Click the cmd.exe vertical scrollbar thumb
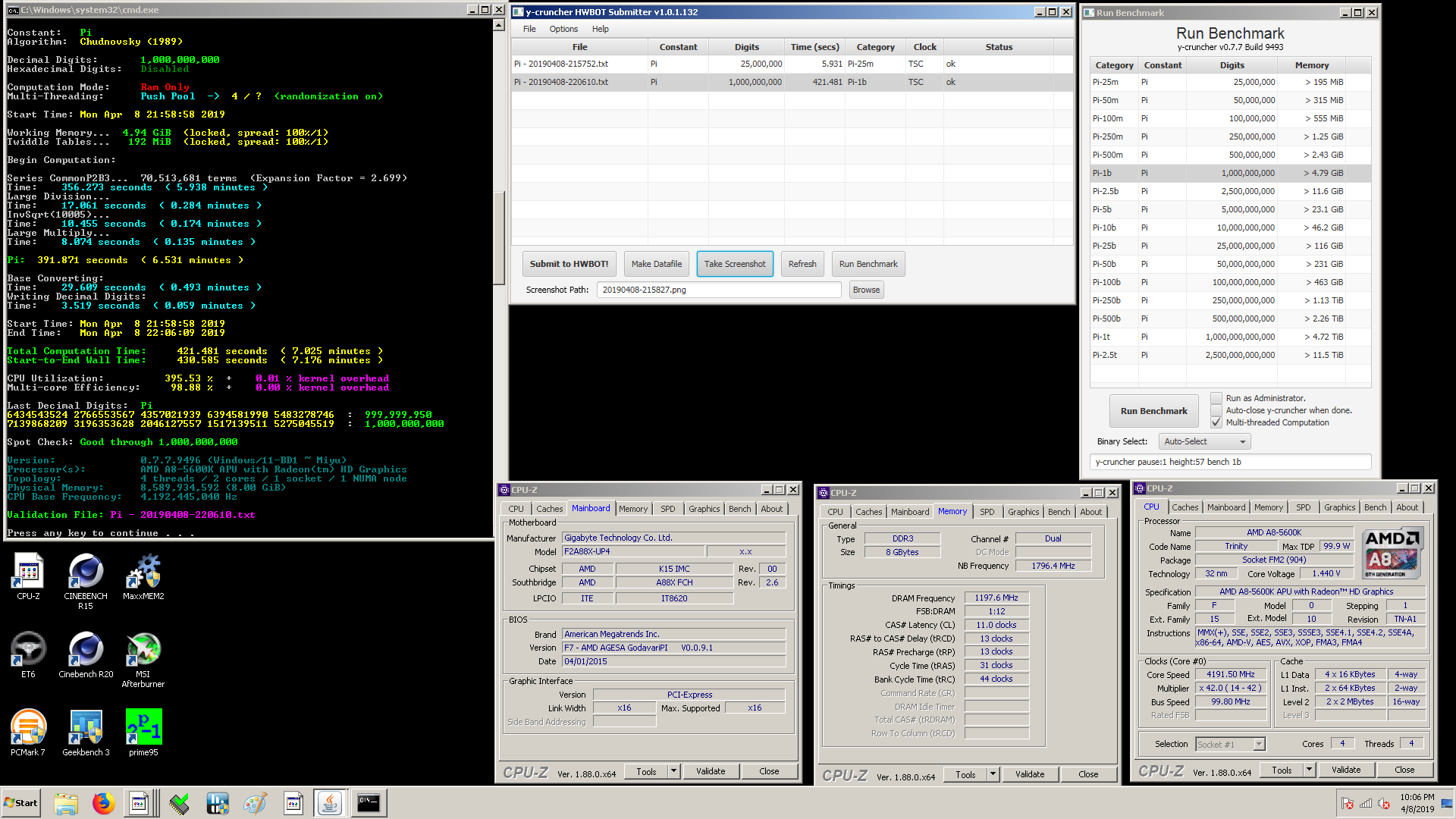1456x819 pixels. (498, 237)
